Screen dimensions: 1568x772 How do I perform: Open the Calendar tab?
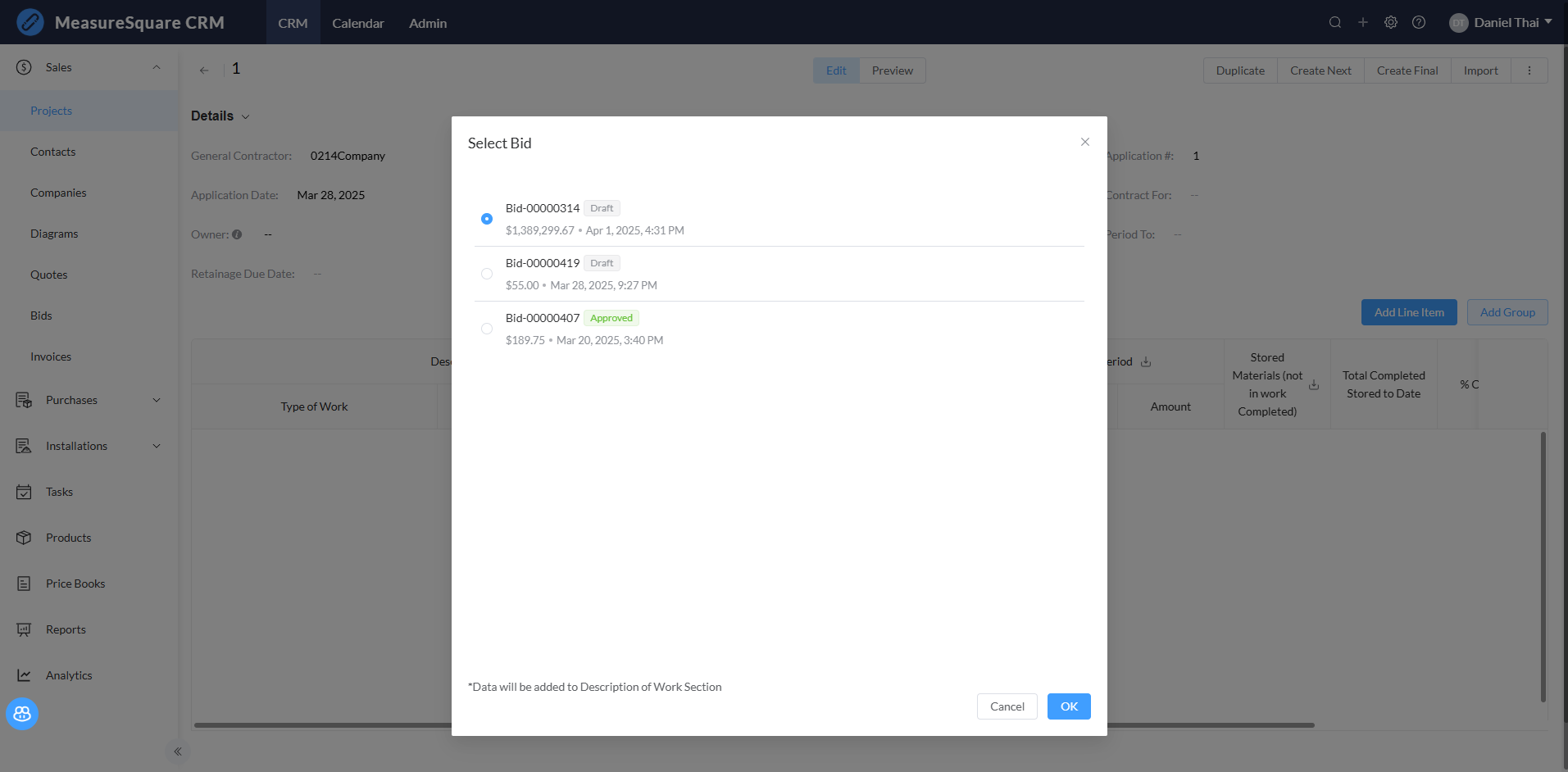358,23
